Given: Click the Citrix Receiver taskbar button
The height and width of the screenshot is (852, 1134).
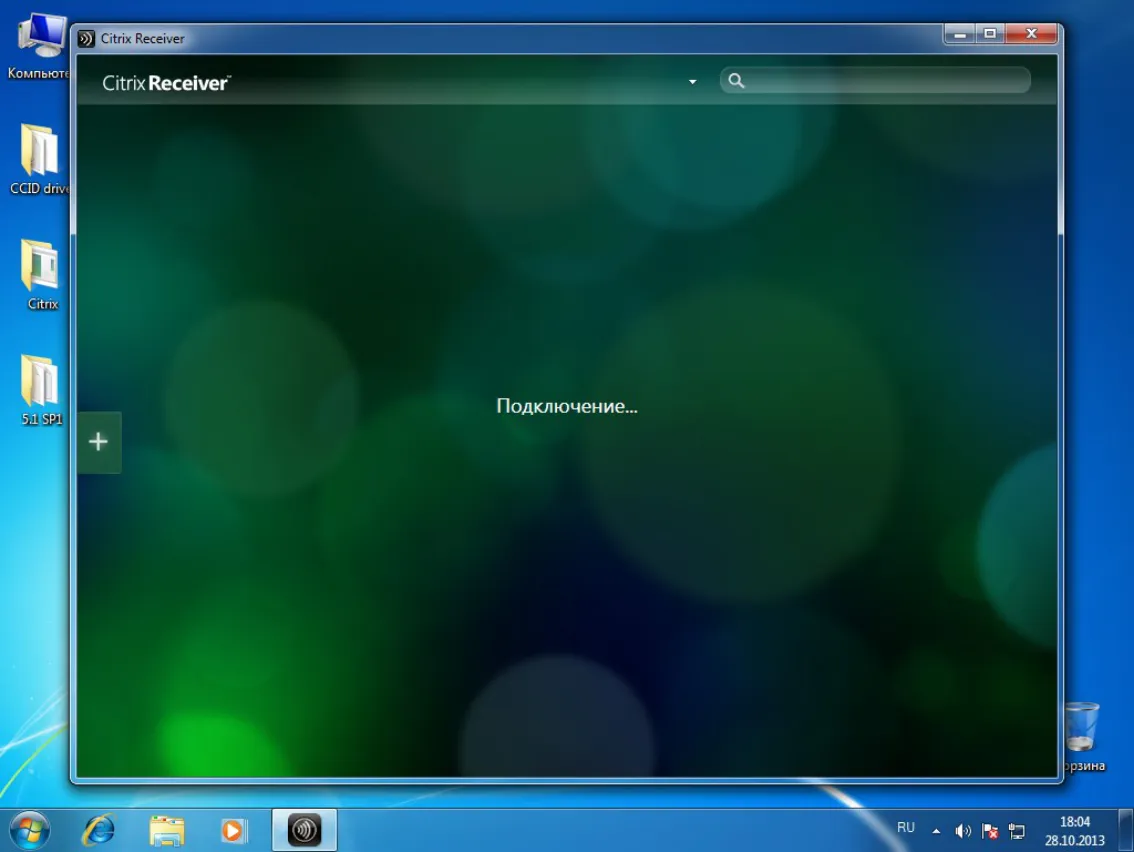Looking at the screenshot, I should tap(304, 830).
